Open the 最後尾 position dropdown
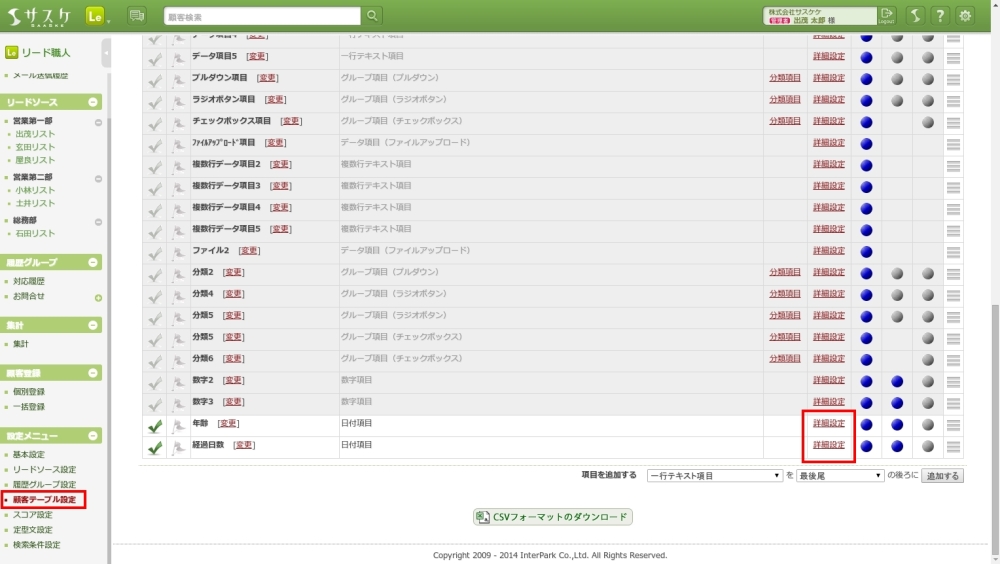 (840, 476)
